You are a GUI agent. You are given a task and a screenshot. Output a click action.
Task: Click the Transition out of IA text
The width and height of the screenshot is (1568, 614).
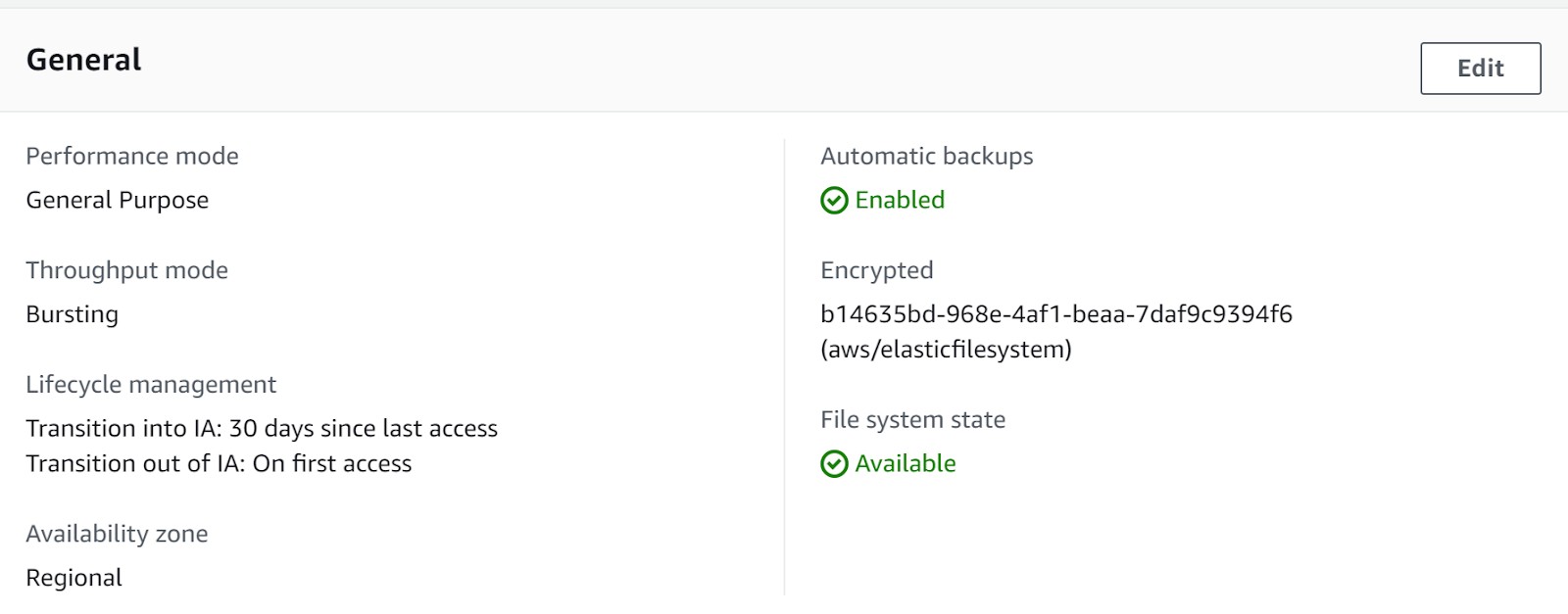(219, 464)
